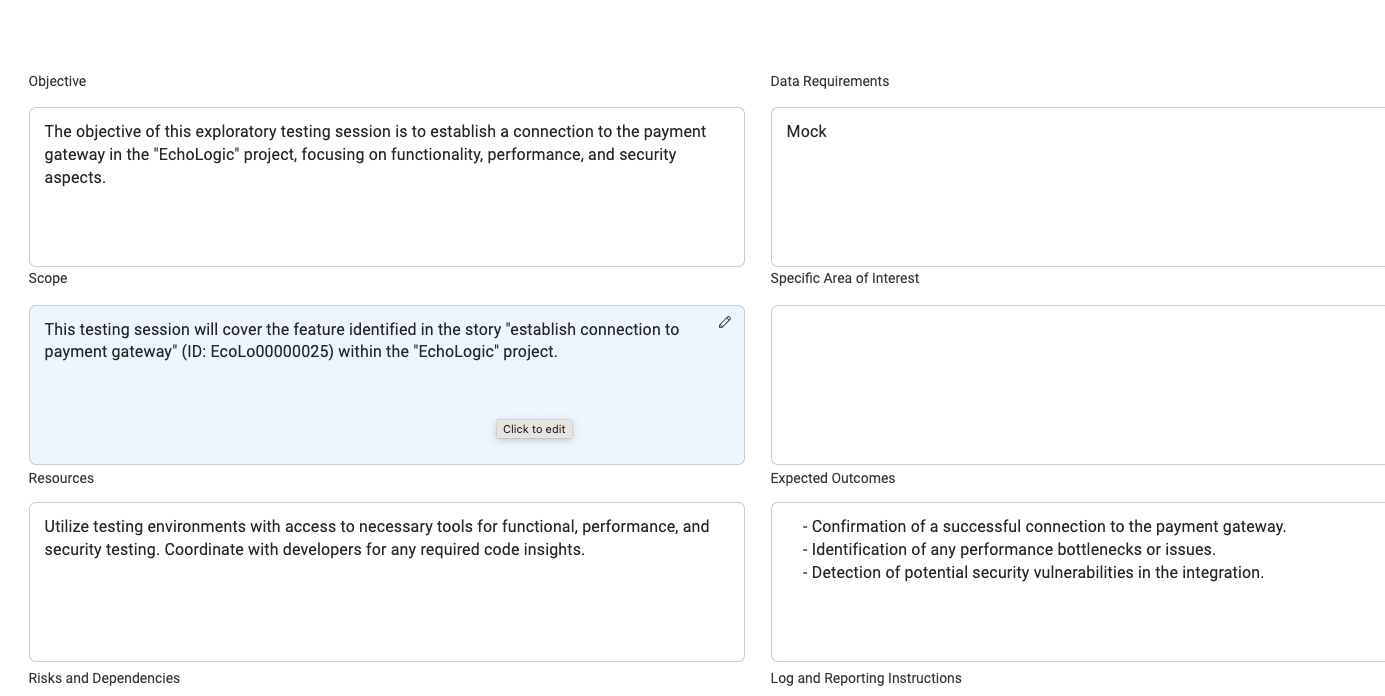Click the Data Requirements field containing Mock

pyautogui.click(x=1078, y=187)
